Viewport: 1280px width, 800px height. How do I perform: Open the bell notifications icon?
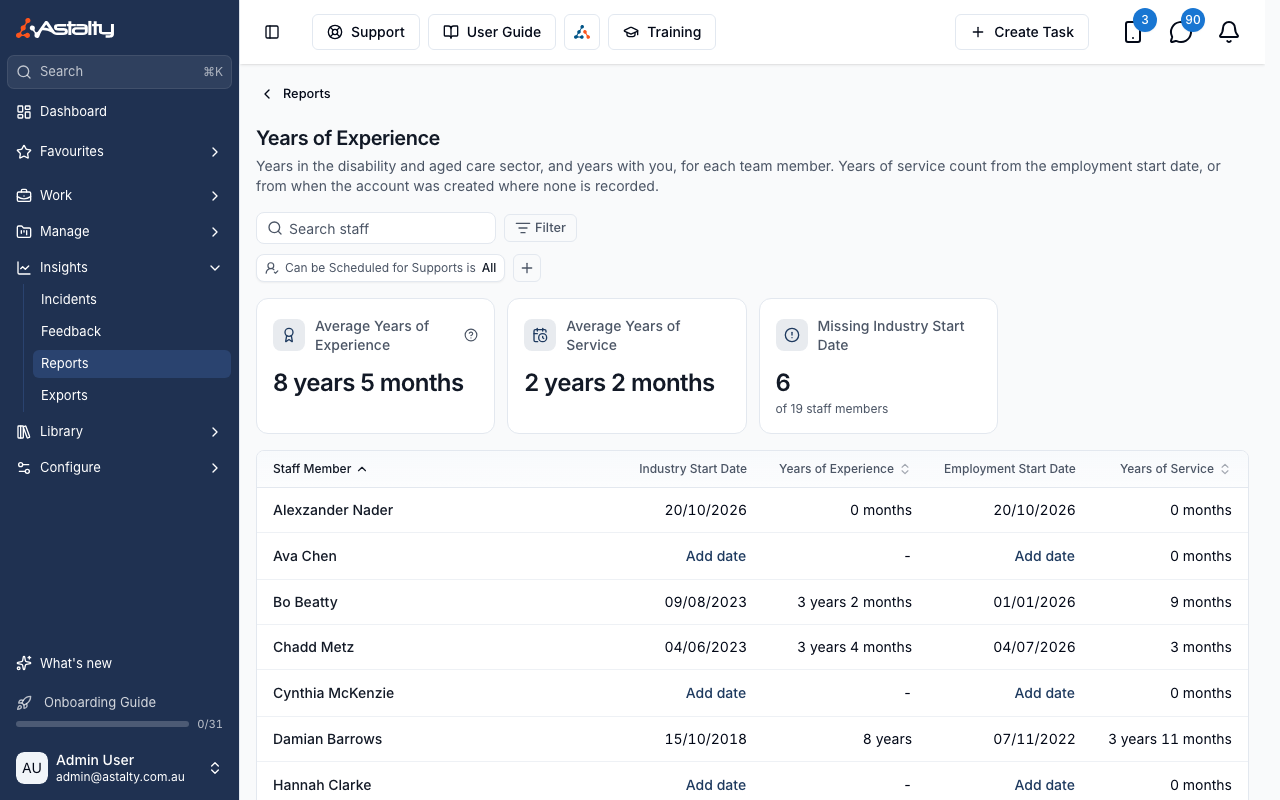pyautogui.click(x=1229, y=32)
